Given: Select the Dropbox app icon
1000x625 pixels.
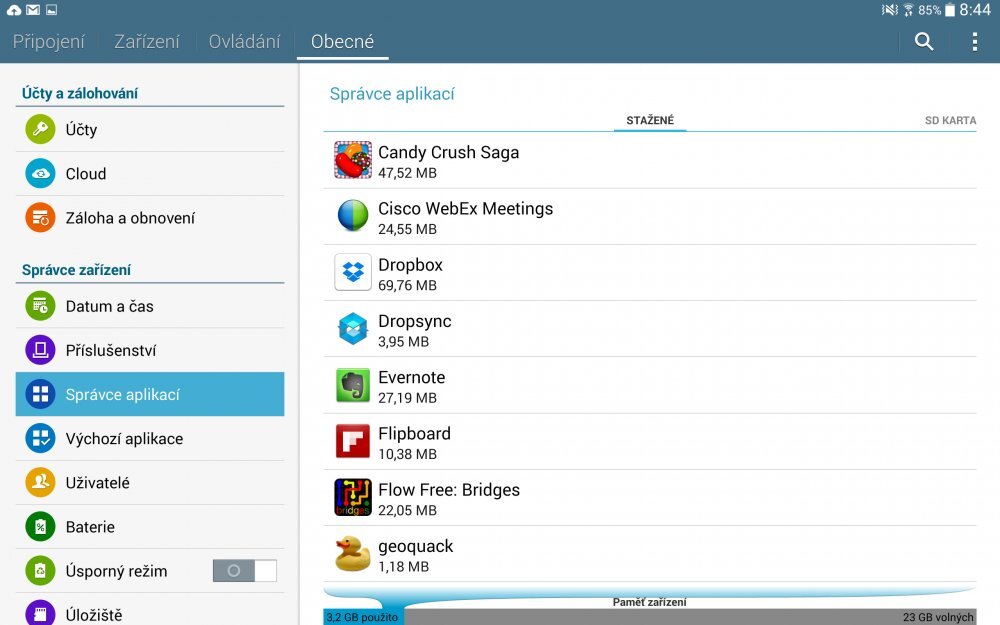Looking at the screenshot, I should click(352, 272).
